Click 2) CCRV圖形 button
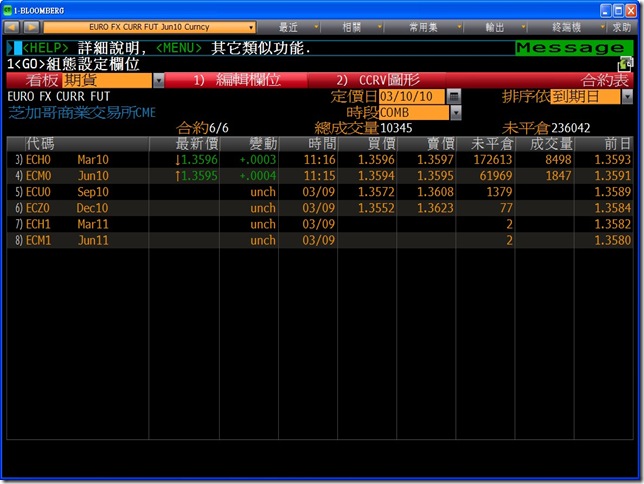644x484 pixels. (x=378, y=80)
